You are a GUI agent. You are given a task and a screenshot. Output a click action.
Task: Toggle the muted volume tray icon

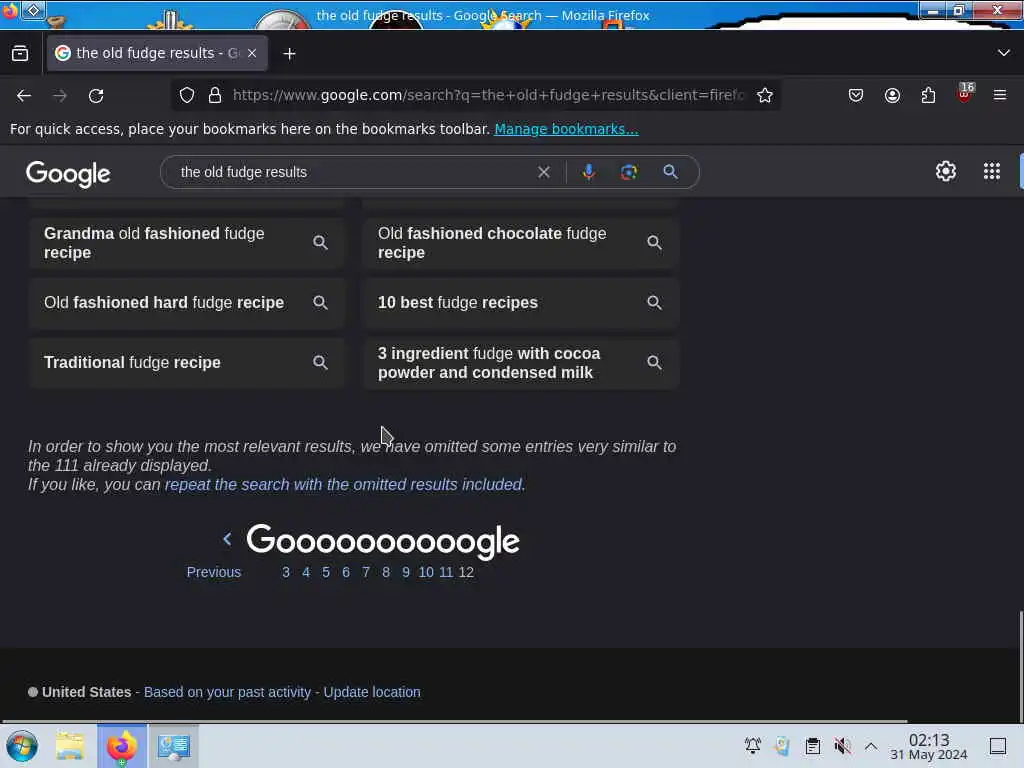pos(842,746)
